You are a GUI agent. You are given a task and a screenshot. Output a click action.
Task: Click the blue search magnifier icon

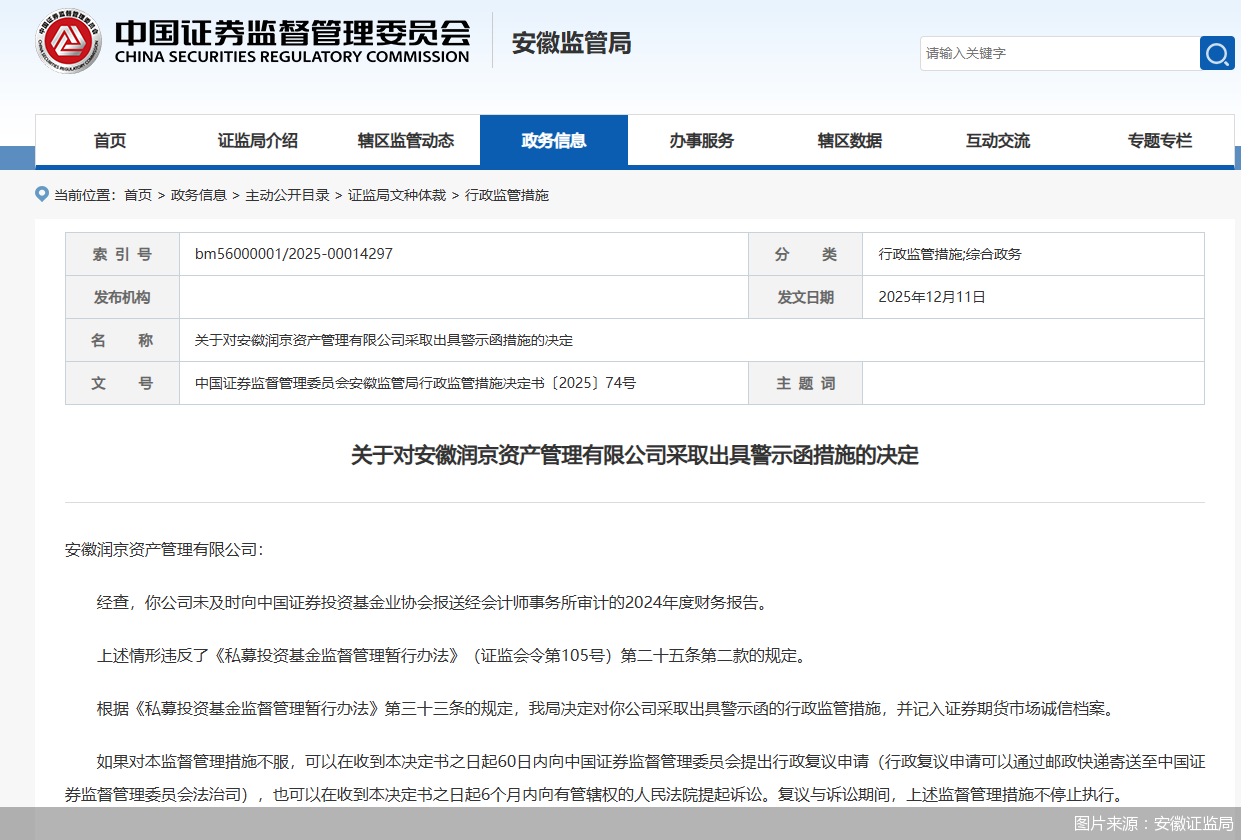(x=1216, y=53)
